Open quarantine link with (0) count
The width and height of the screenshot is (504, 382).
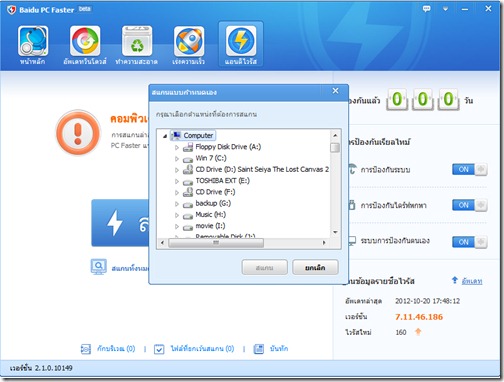pos(116,349)
